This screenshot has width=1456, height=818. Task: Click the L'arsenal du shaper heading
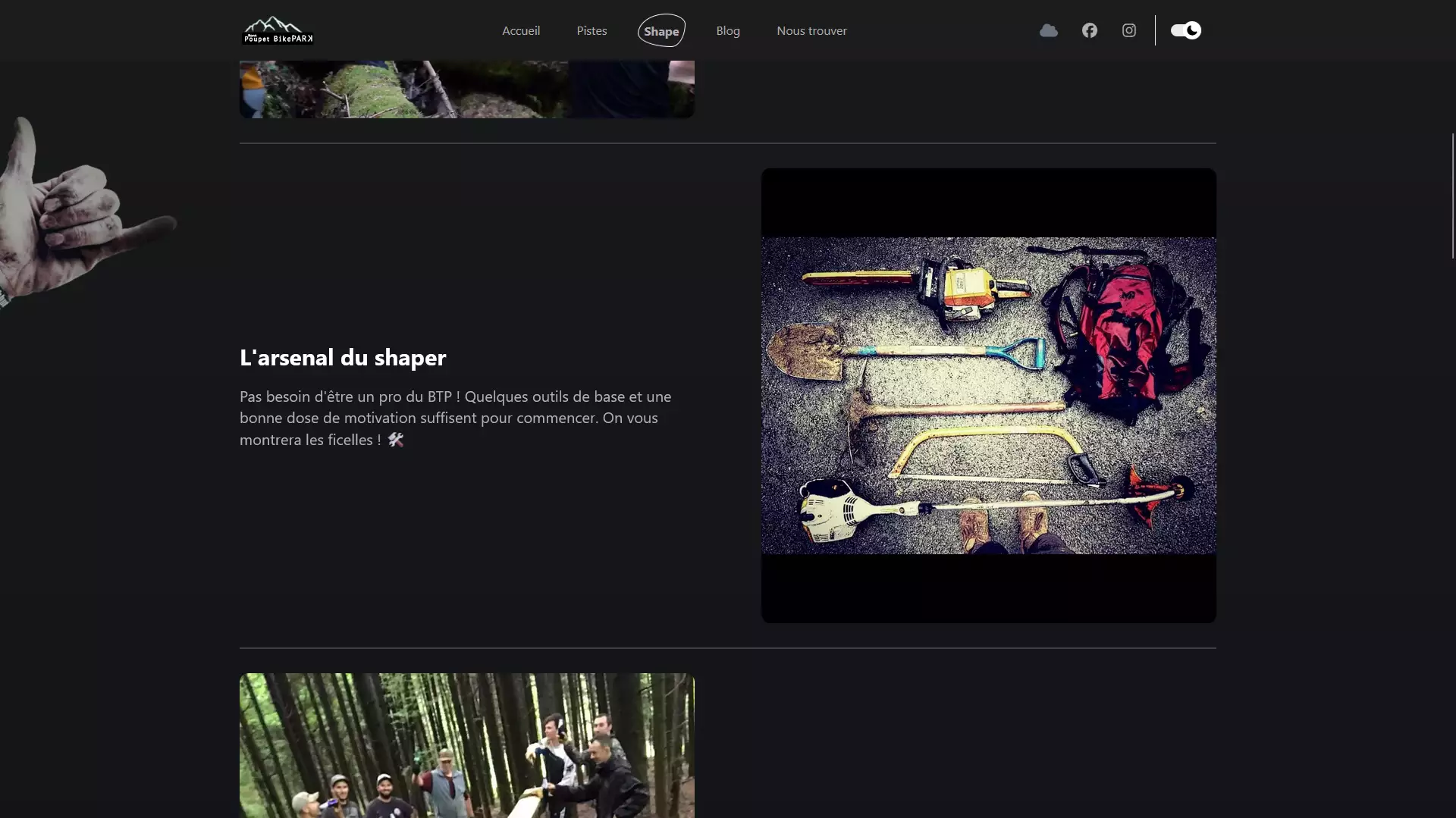pos(343,357)
